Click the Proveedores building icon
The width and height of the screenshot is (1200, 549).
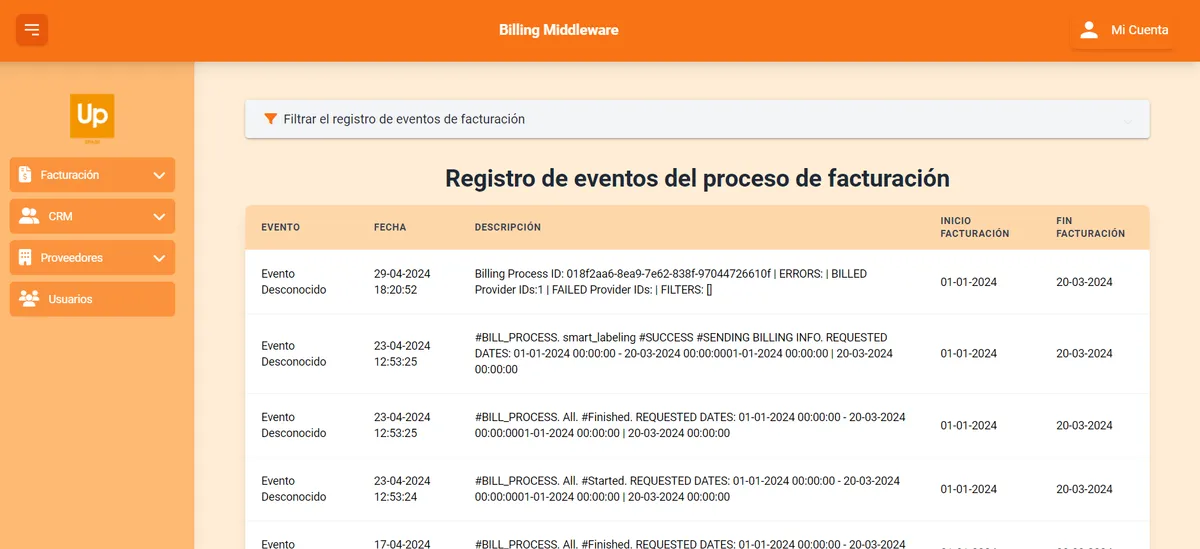click(26, 257)
